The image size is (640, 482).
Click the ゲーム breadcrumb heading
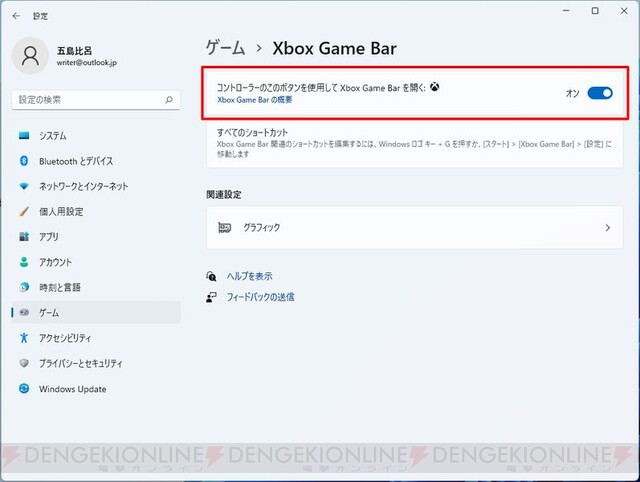[x=225, y=48]
